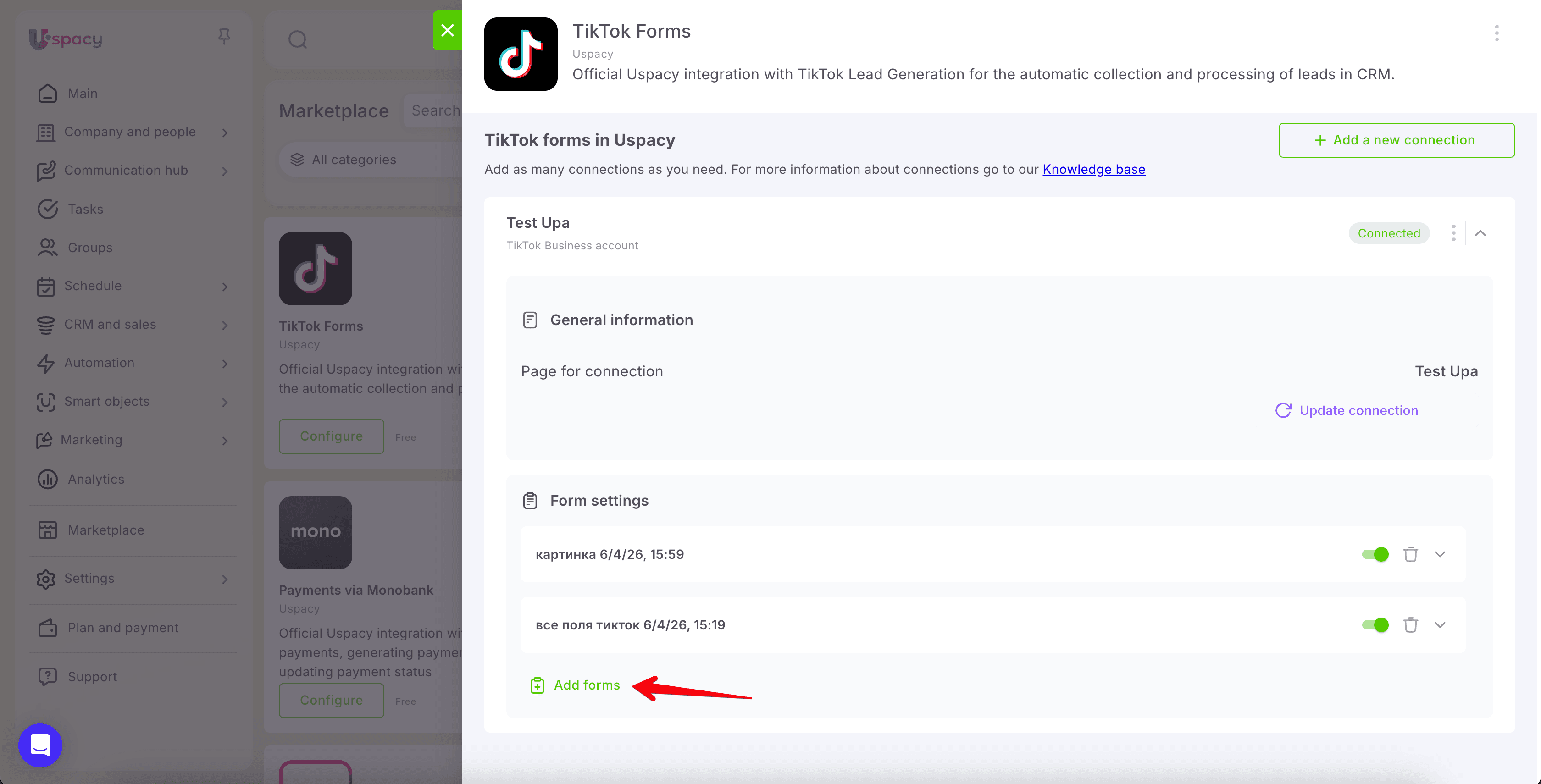Pin the sidebar with the pin icon

224,37
